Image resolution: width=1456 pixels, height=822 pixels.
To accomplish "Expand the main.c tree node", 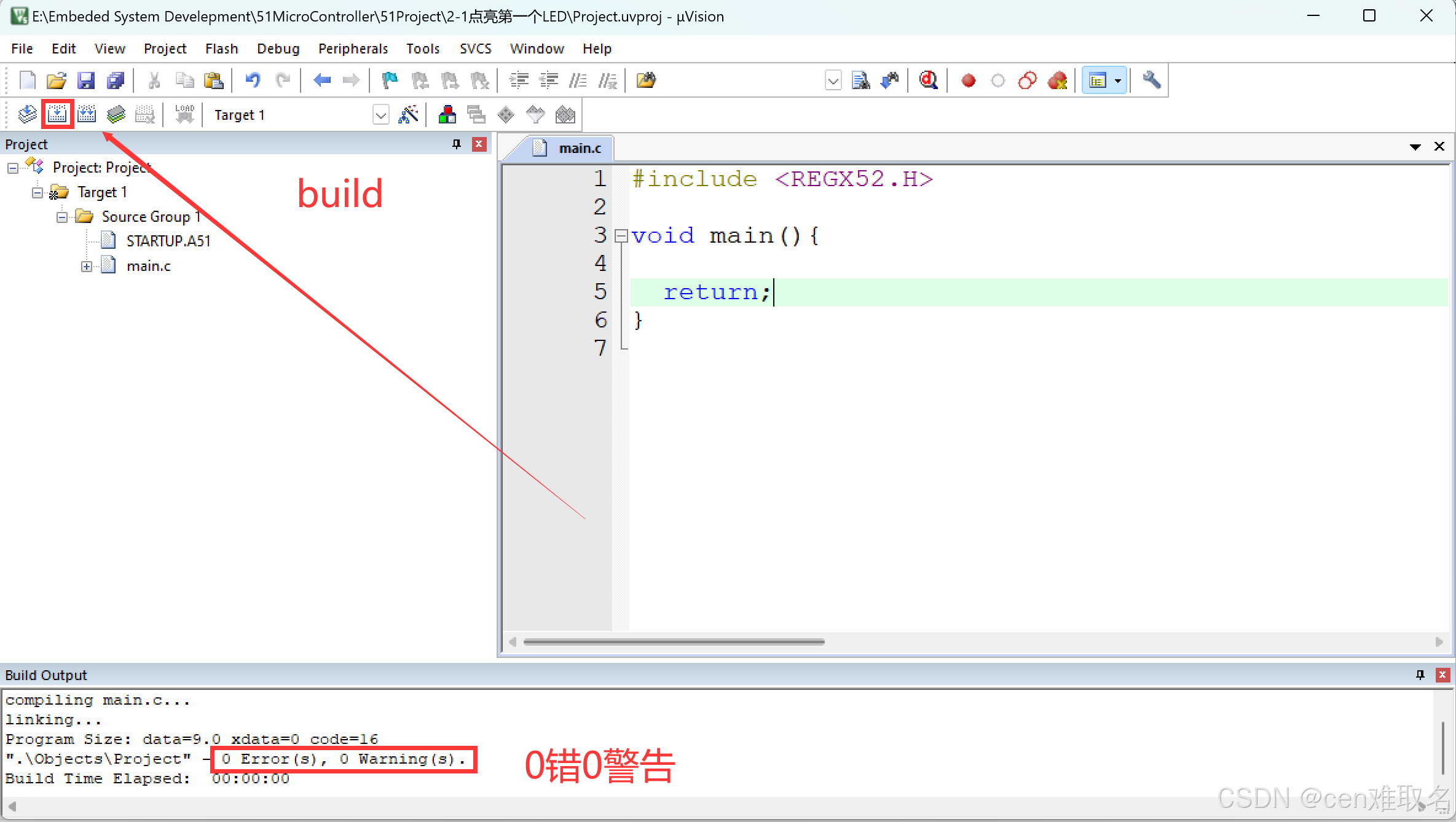I will [87, 267].
